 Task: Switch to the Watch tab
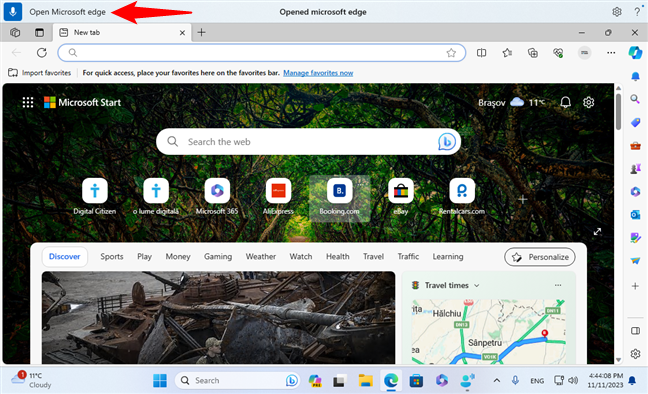click(300, 257)
